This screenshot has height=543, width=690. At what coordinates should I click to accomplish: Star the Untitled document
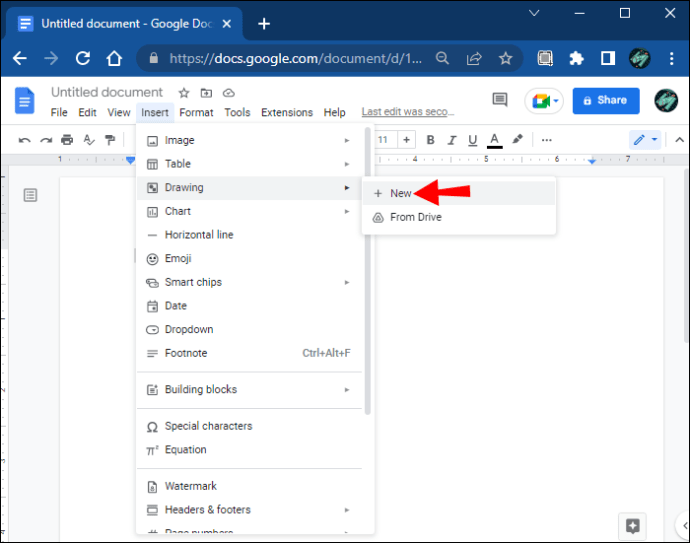click(183, 93)
